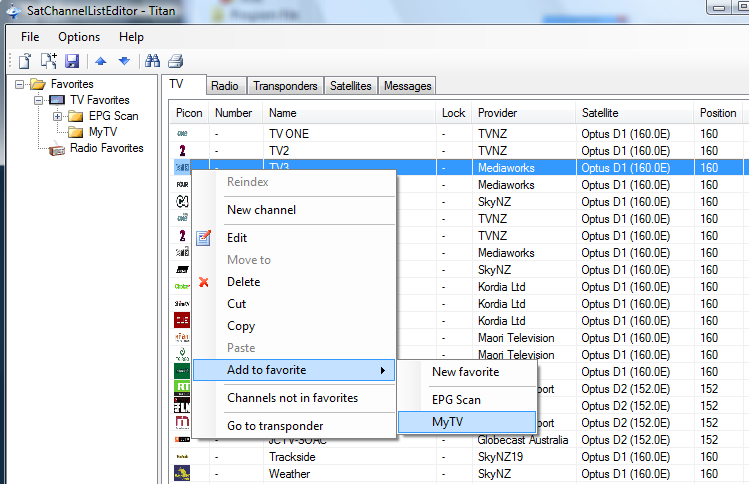Click the new file toolbar icon
This screenshot has height=484, width=749.
click(x=25, y=61)
